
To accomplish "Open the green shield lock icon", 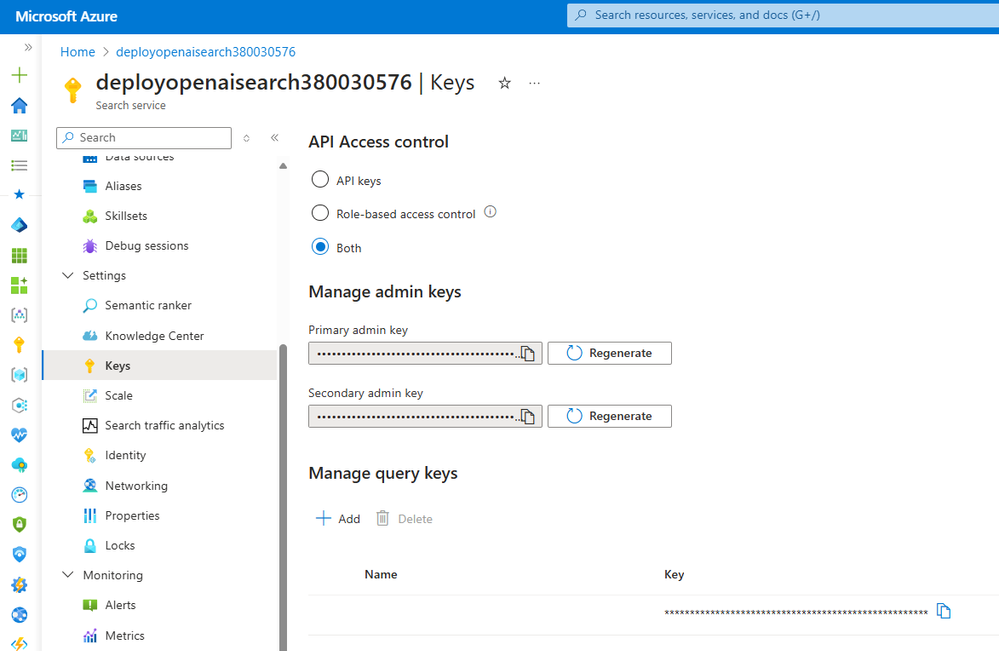I will pyautogui.click(x=20, y=524).
